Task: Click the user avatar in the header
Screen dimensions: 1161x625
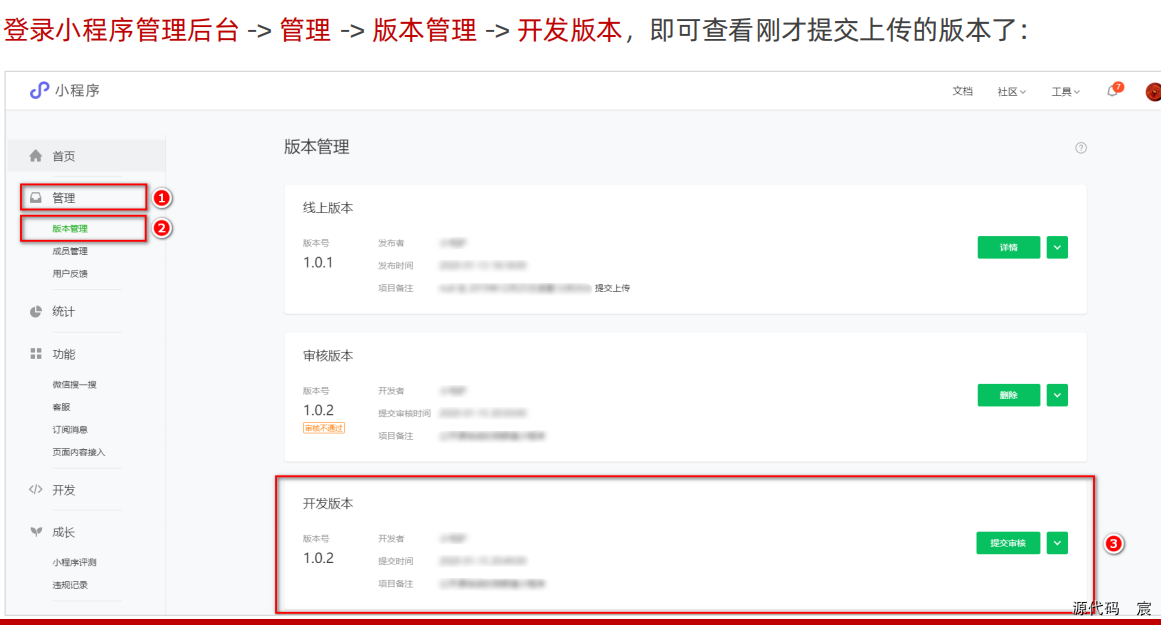Action: 1153,92
